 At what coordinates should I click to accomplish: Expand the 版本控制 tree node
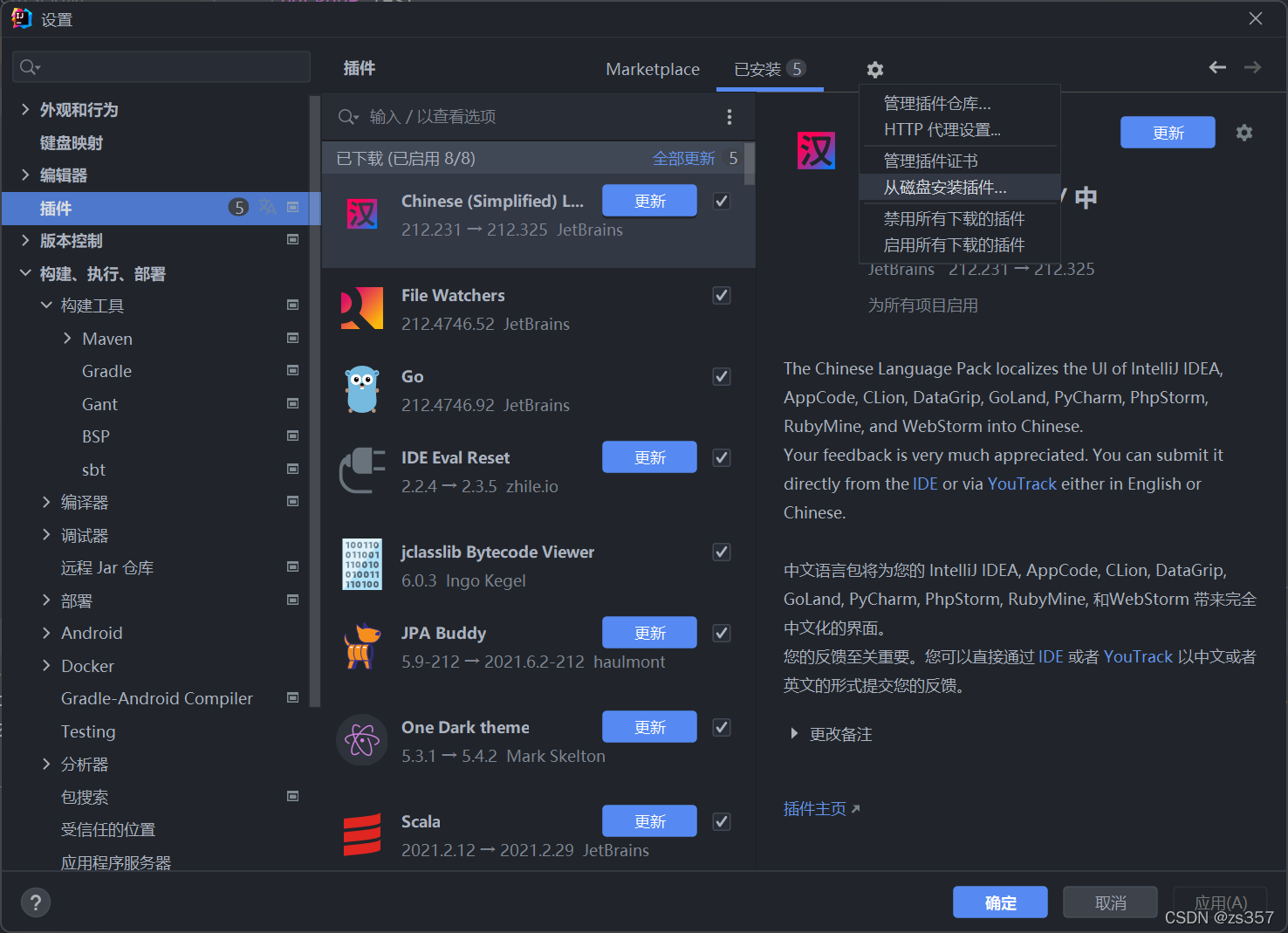coord(25,240)
